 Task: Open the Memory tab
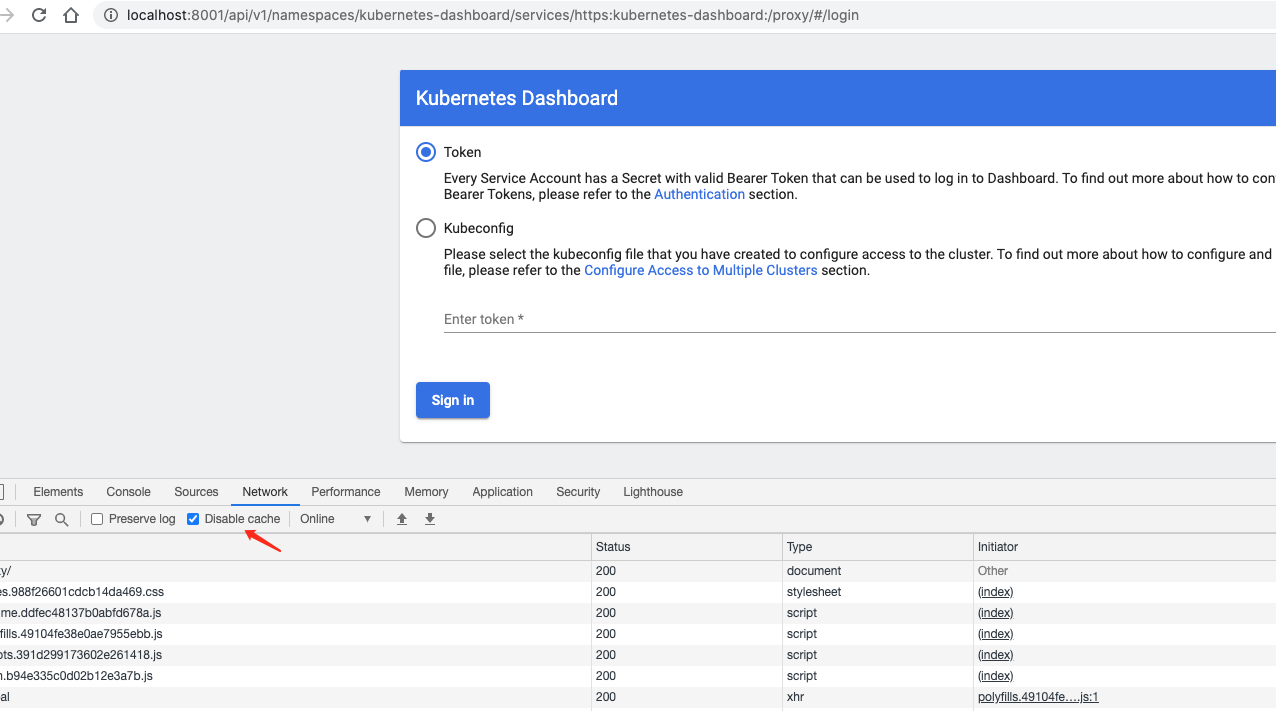(x=426, y=492)
